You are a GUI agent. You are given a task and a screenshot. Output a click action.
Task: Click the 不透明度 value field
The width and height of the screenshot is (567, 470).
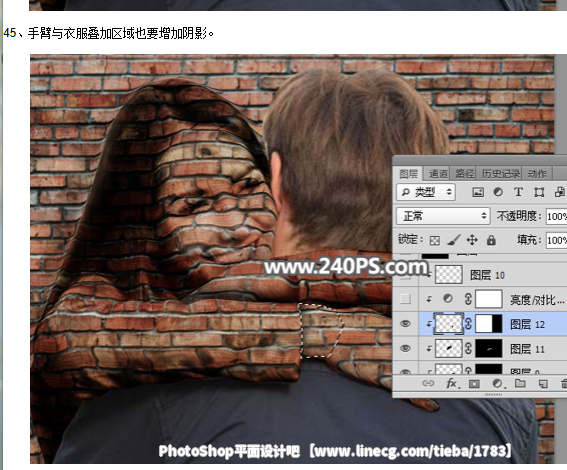[556, 217]
